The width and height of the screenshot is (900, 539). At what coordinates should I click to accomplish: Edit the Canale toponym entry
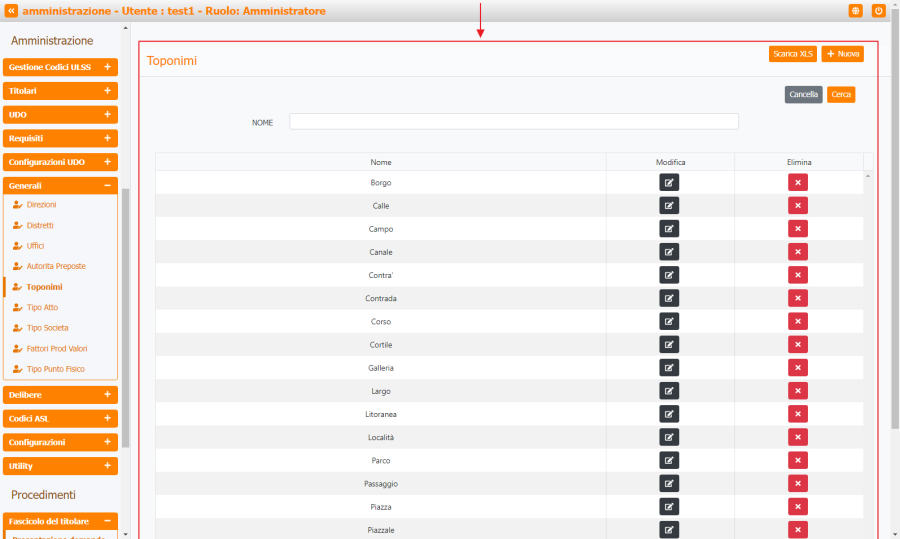point(669,252)
